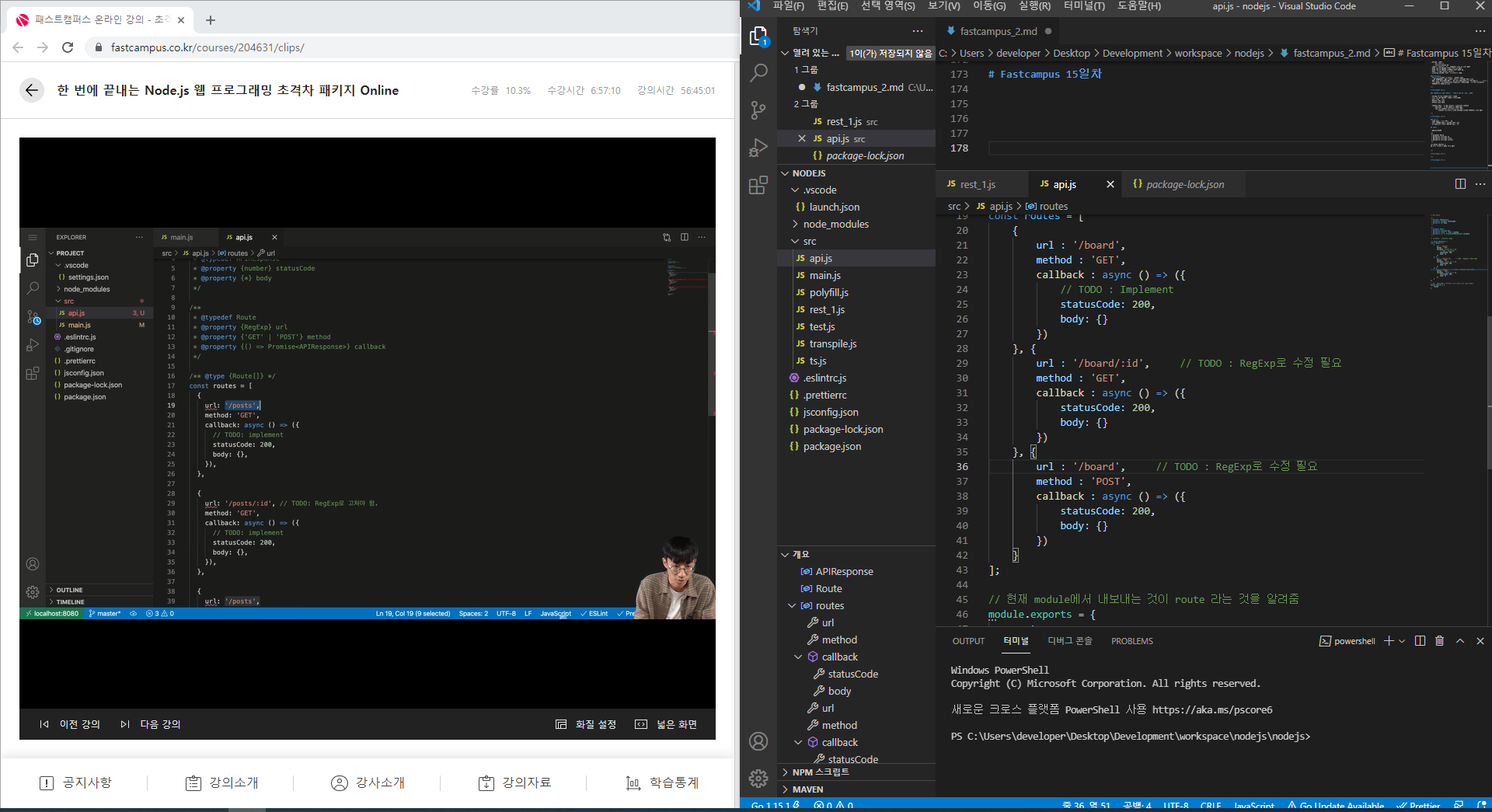Open 화질 설정 quality settings
1492x812 pixels.
tap(586, 724)
